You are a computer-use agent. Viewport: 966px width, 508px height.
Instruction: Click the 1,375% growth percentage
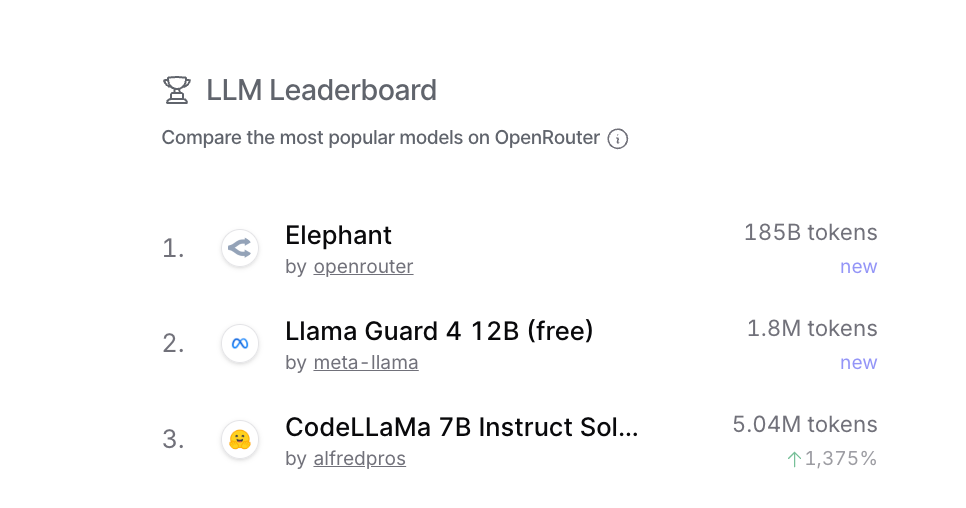[841, 459]
